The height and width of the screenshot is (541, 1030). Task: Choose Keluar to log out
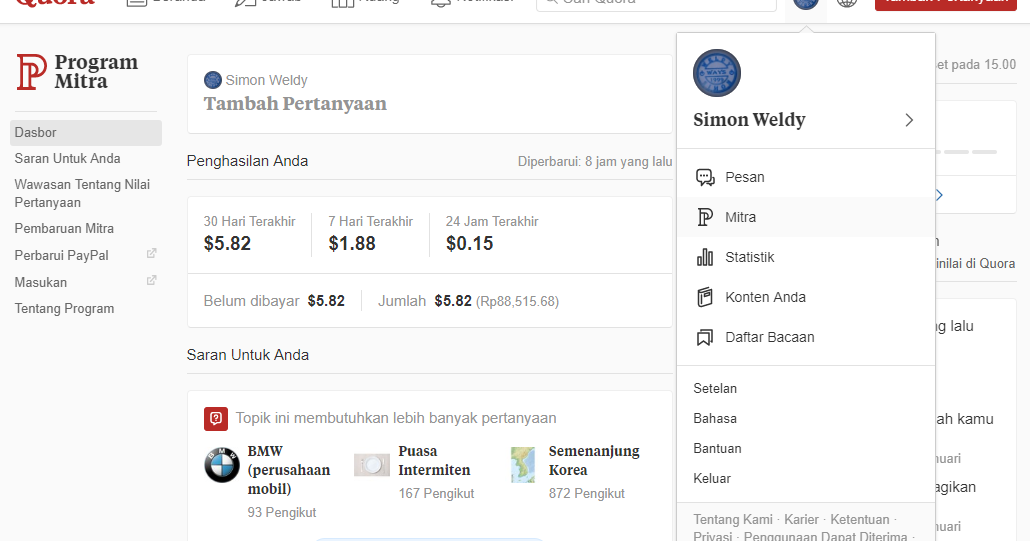click(x=712, y=479)
